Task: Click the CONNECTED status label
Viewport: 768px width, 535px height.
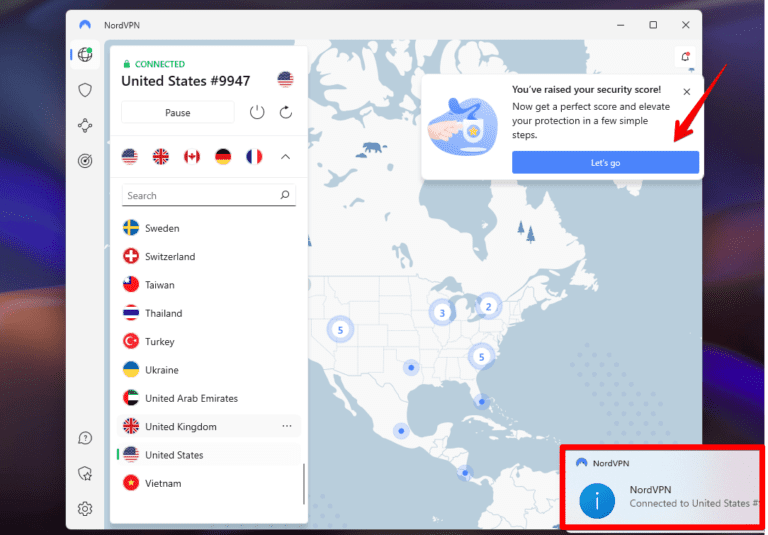Action: tap(160, 64)
